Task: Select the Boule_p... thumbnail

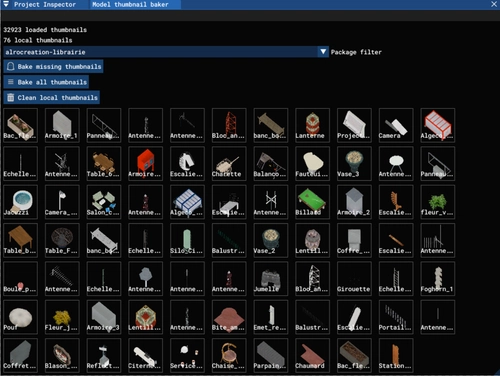Action: coord(20,278)
